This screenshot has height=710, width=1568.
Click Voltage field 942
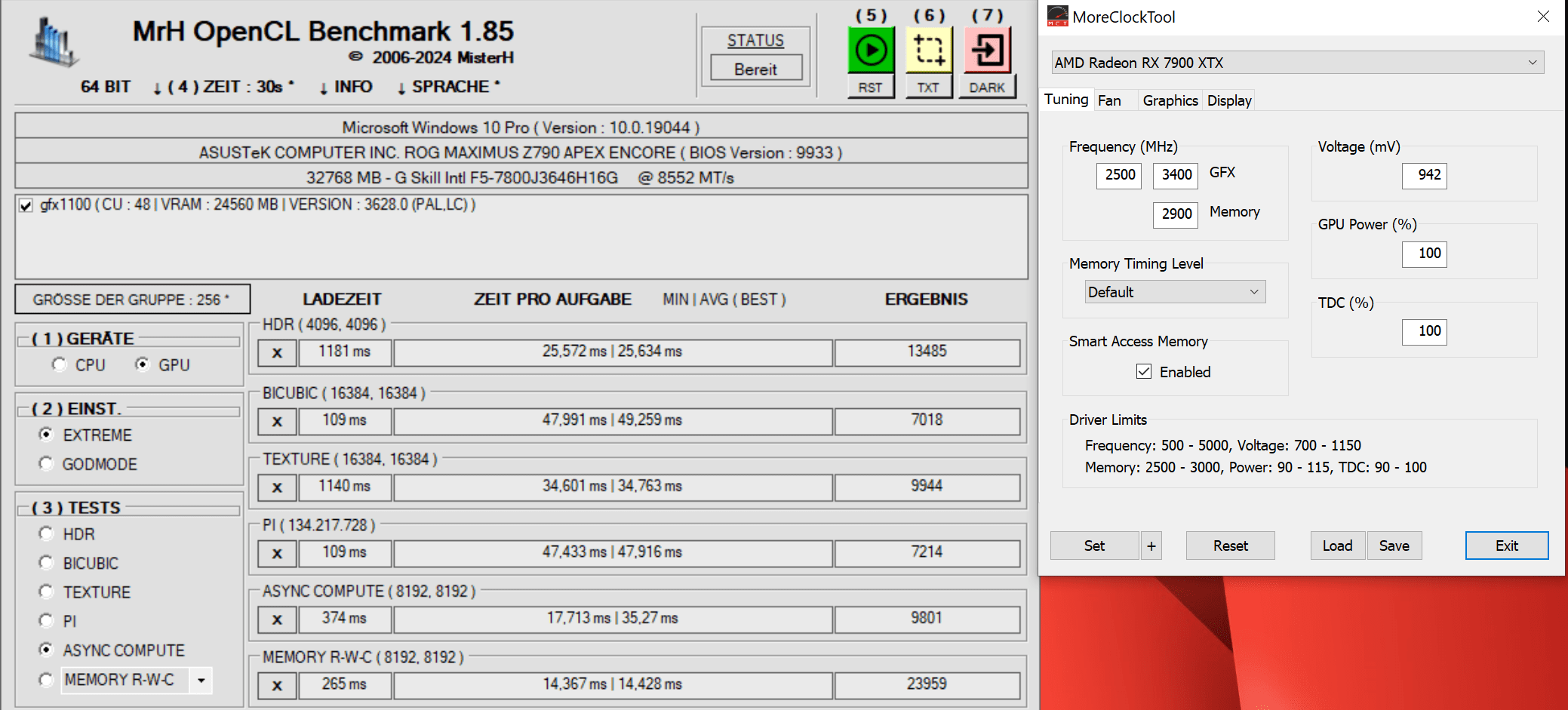1425,175
